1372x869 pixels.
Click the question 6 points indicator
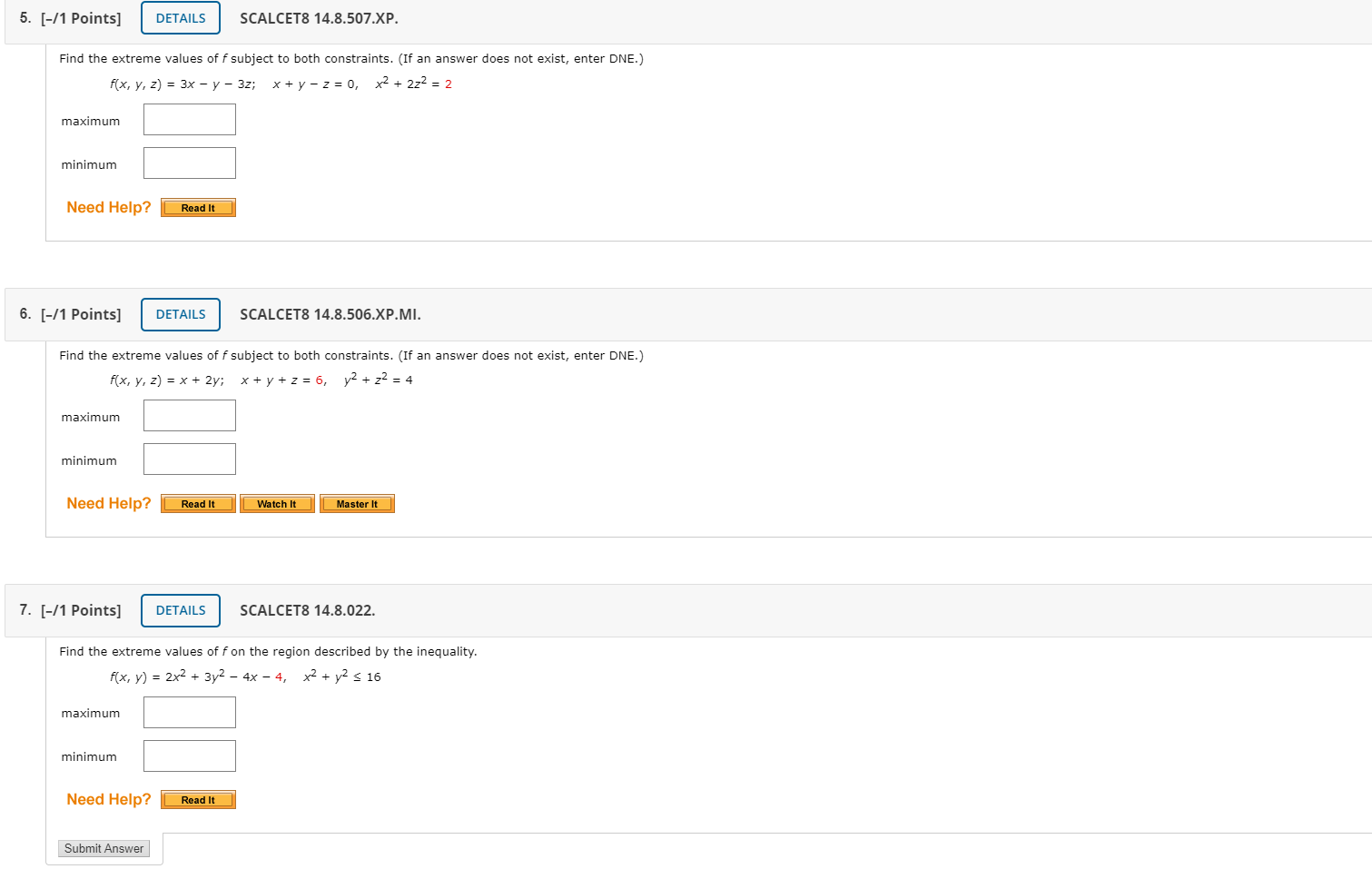coord(82,314)
